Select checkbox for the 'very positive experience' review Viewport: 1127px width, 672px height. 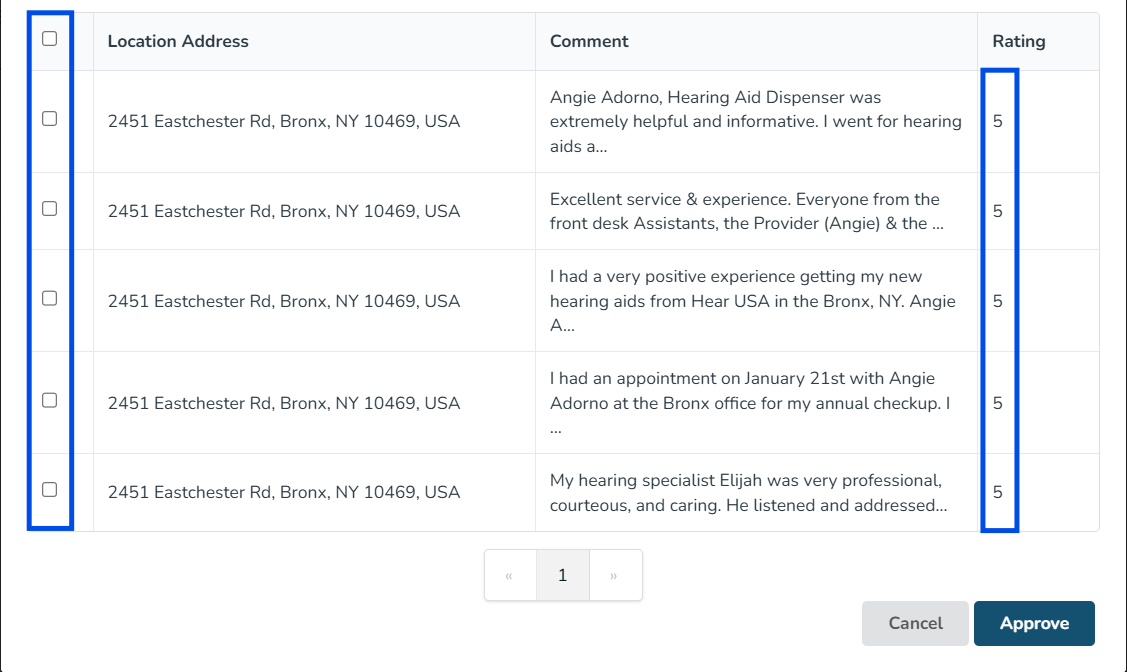[49, 299]
